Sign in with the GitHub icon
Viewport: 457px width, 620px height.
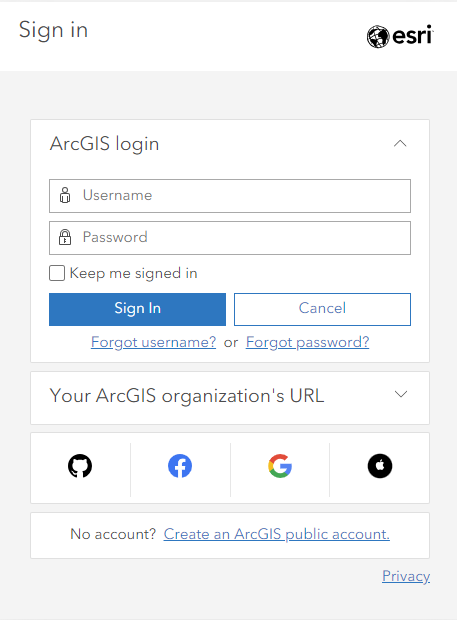(80, 466)
